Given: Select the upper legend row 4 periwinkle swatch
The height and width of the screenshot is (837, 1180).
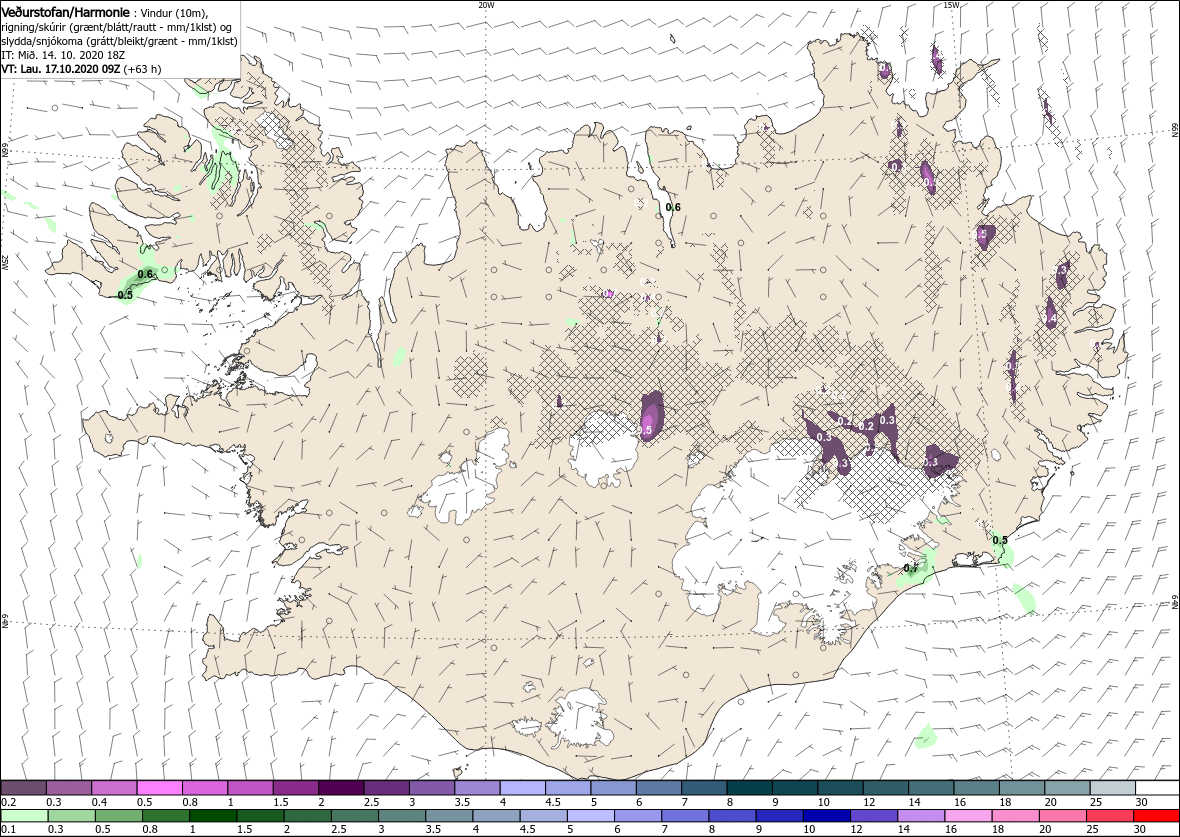Looking at the screenshot, I should (523, 787).
